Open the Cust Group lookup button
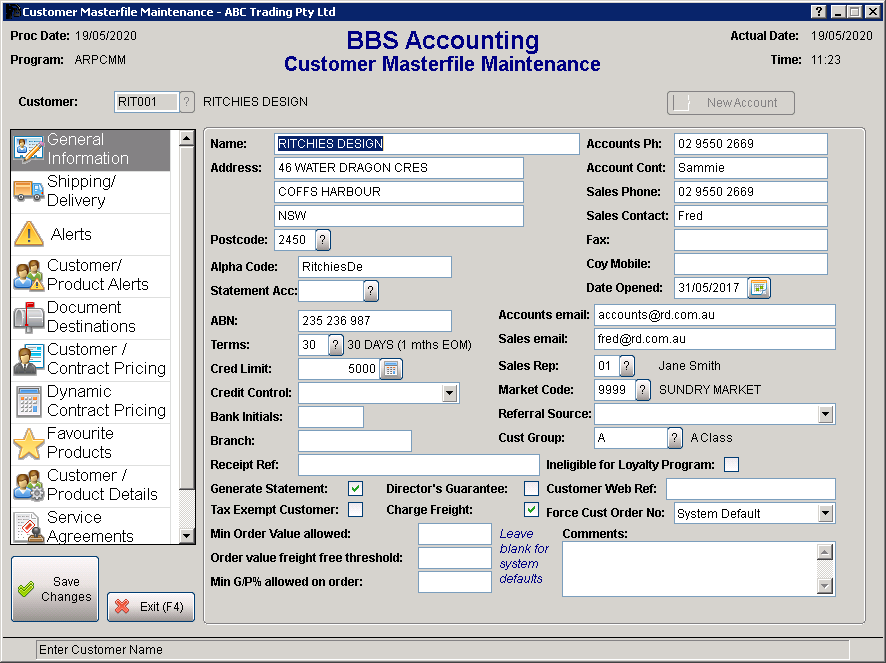 tap(675, 438)
